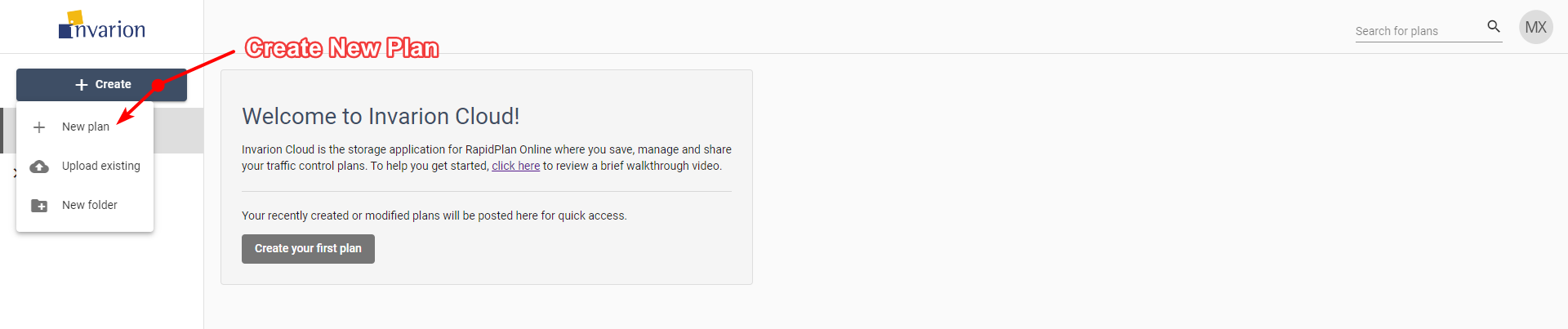Click the red dot on Create button
The width and height of the screenshot is (1568, 329).
(x=158, y=85)
